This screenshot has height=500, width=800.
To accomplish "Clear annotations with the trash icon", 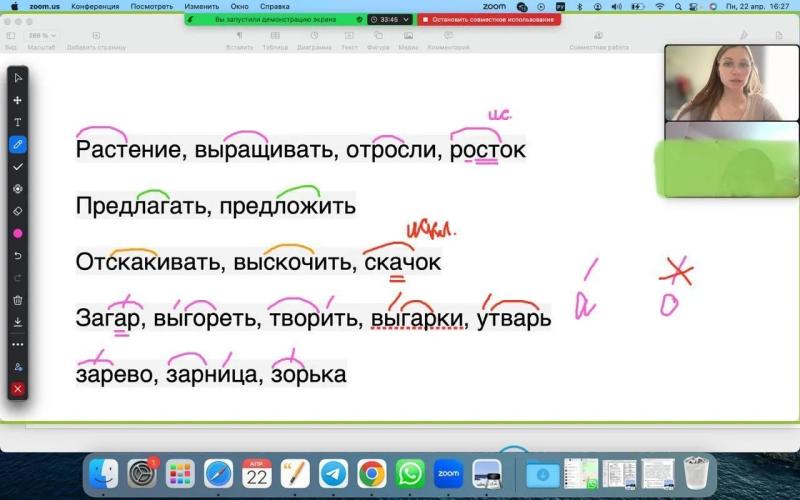I will point(18,300).
